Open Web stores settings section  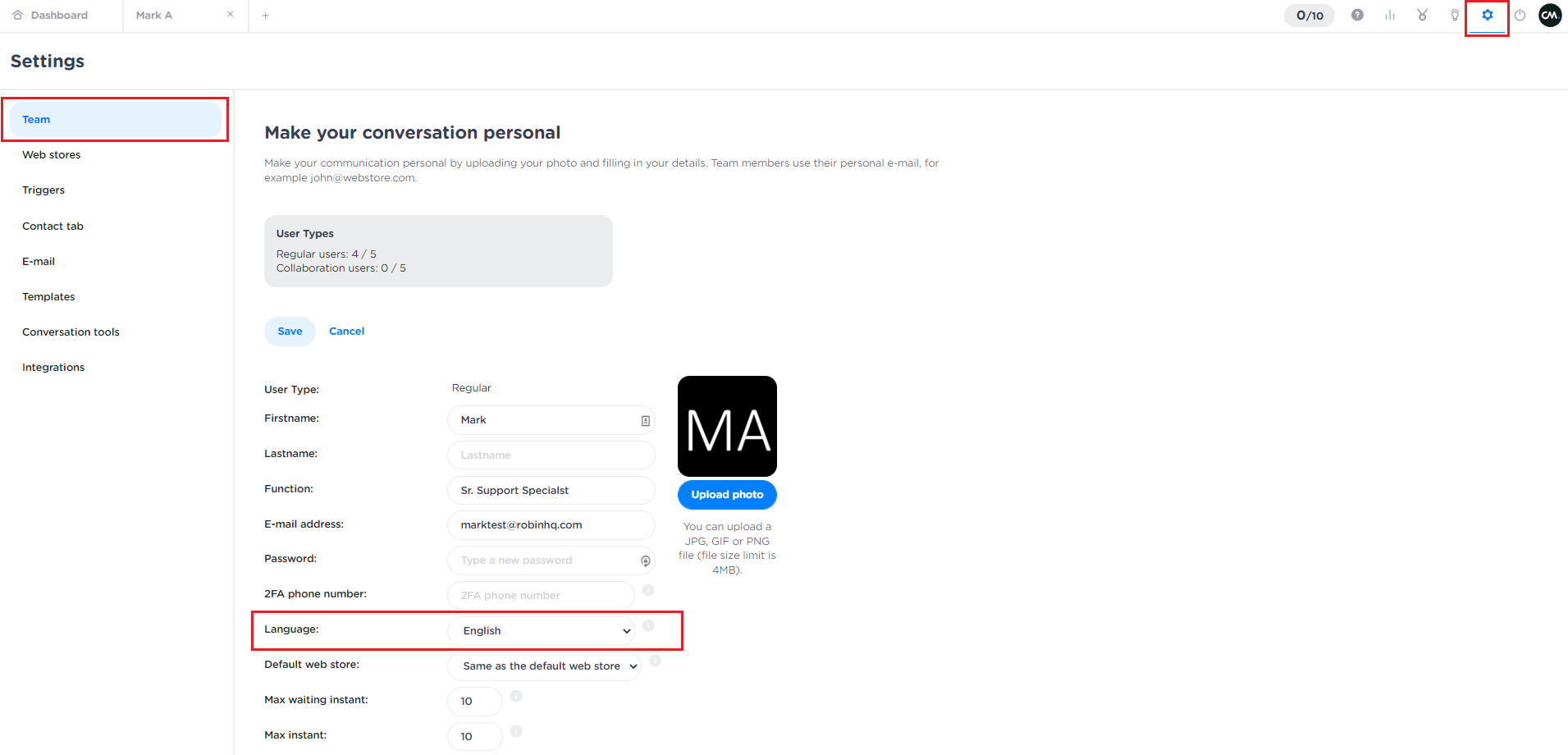pyautogui.click(x=52, y=155)
